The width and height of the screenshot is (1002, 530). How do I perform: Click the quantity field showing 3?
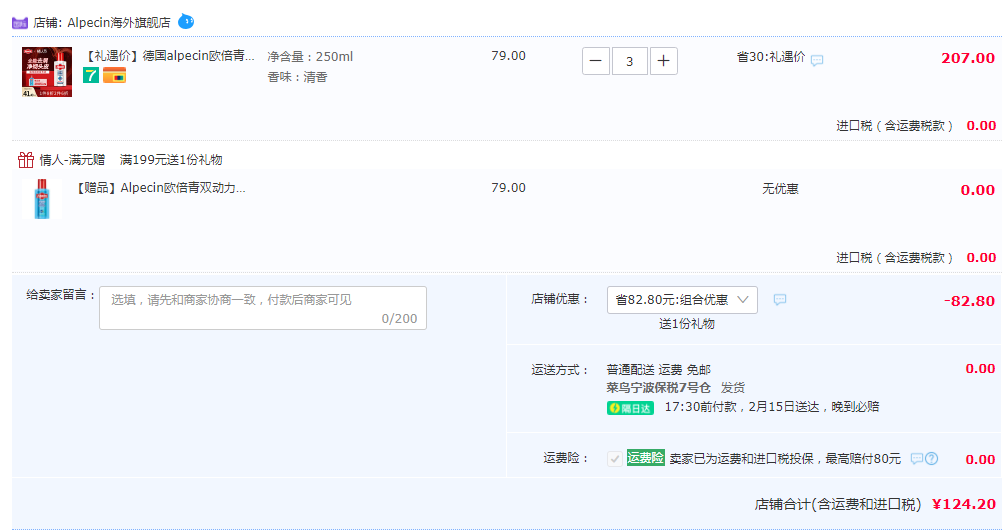point(629,61)
